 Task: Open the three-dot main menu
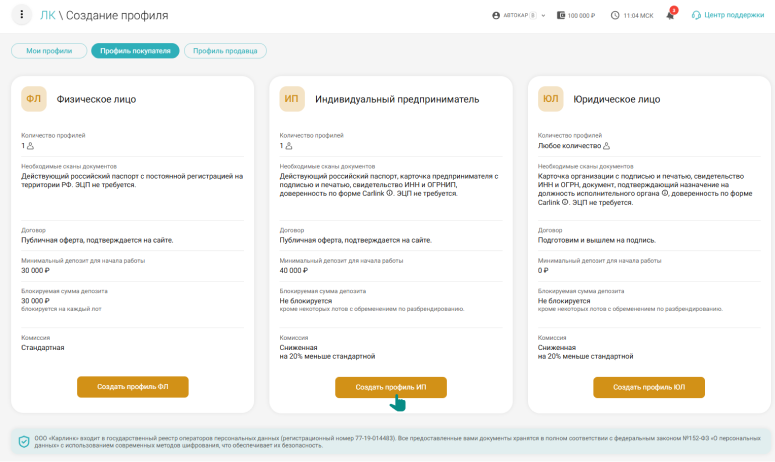[x=22, y=16]
